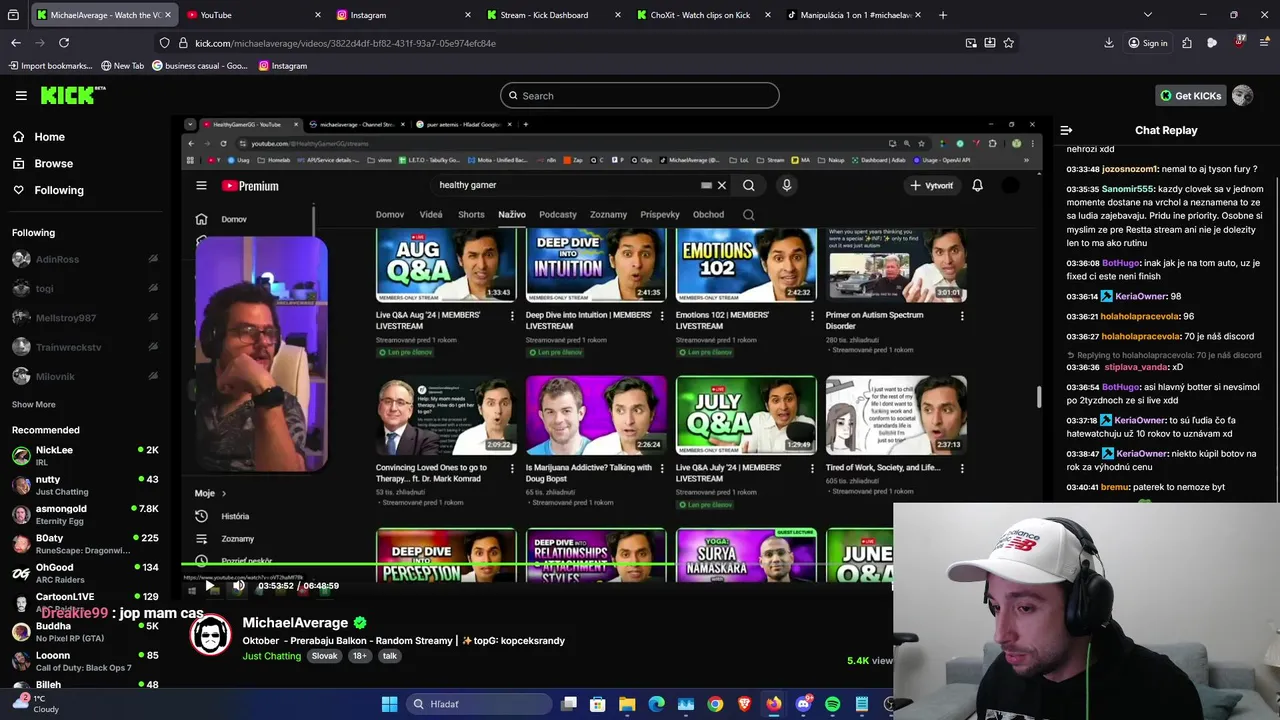Toggle picture-in-picture icon in the address bar
The image size is (1280, 720).
971,43
